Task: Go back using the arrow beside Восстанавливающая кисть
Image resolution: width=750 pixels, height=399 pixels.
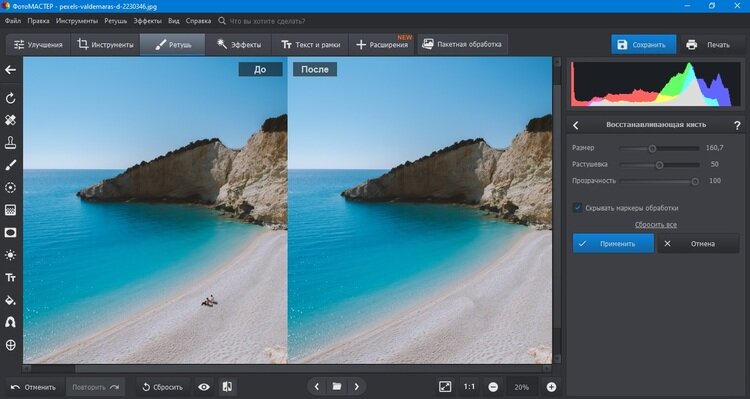Action: pyautogui.click(x=576, y=125)
